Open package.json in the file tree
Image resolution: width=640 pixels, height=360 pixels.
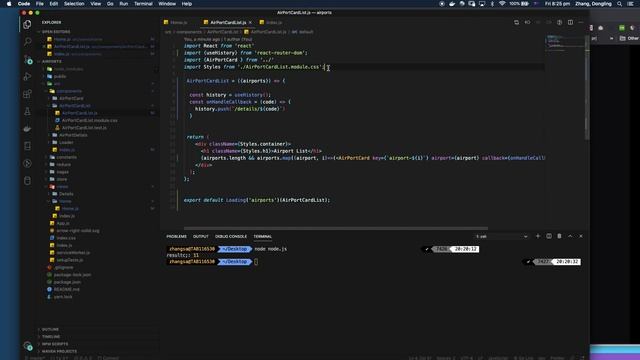click(67, 282)
